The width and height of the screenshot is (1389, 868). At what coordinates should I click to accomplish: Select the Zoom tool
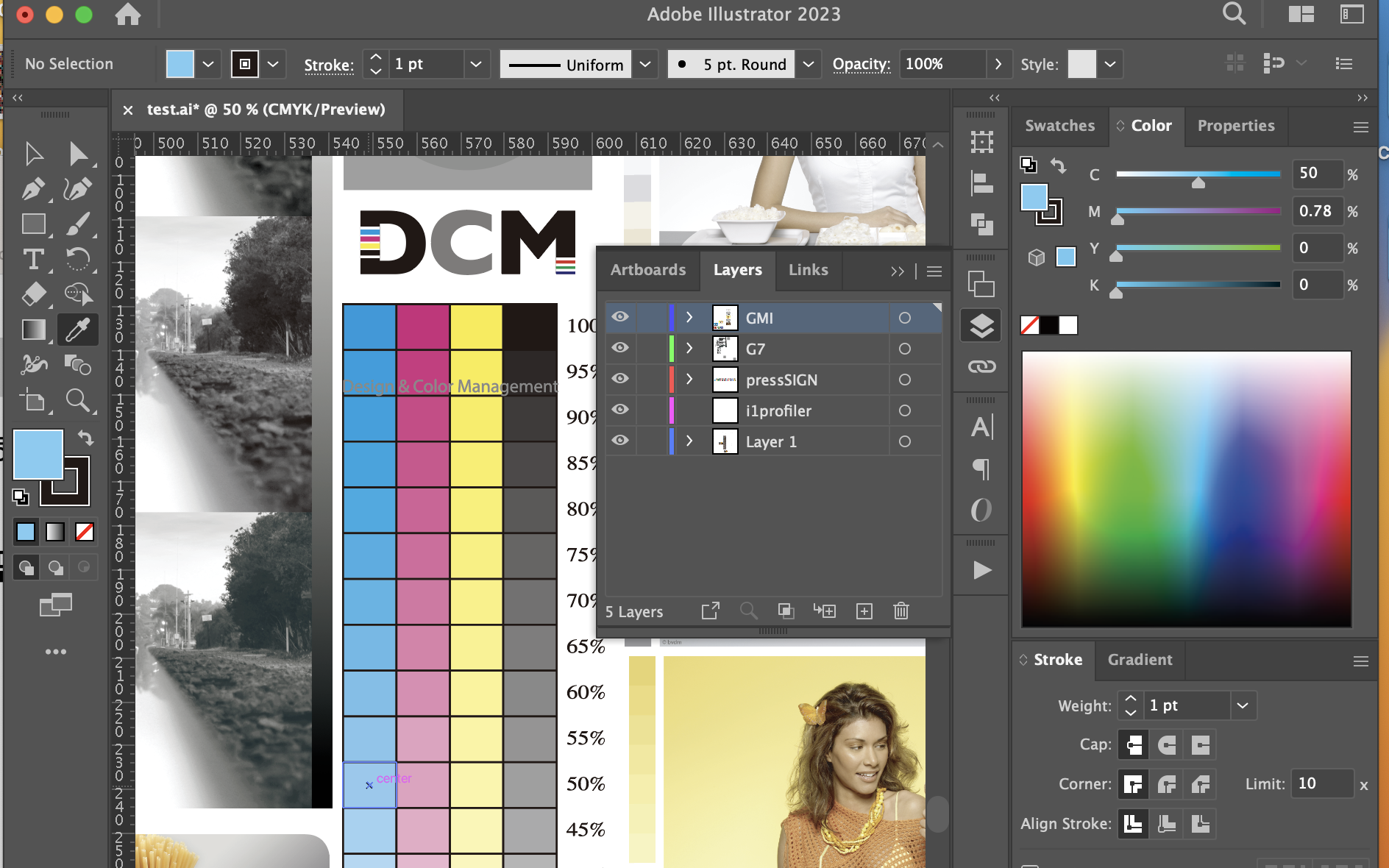tap(77, 400)
